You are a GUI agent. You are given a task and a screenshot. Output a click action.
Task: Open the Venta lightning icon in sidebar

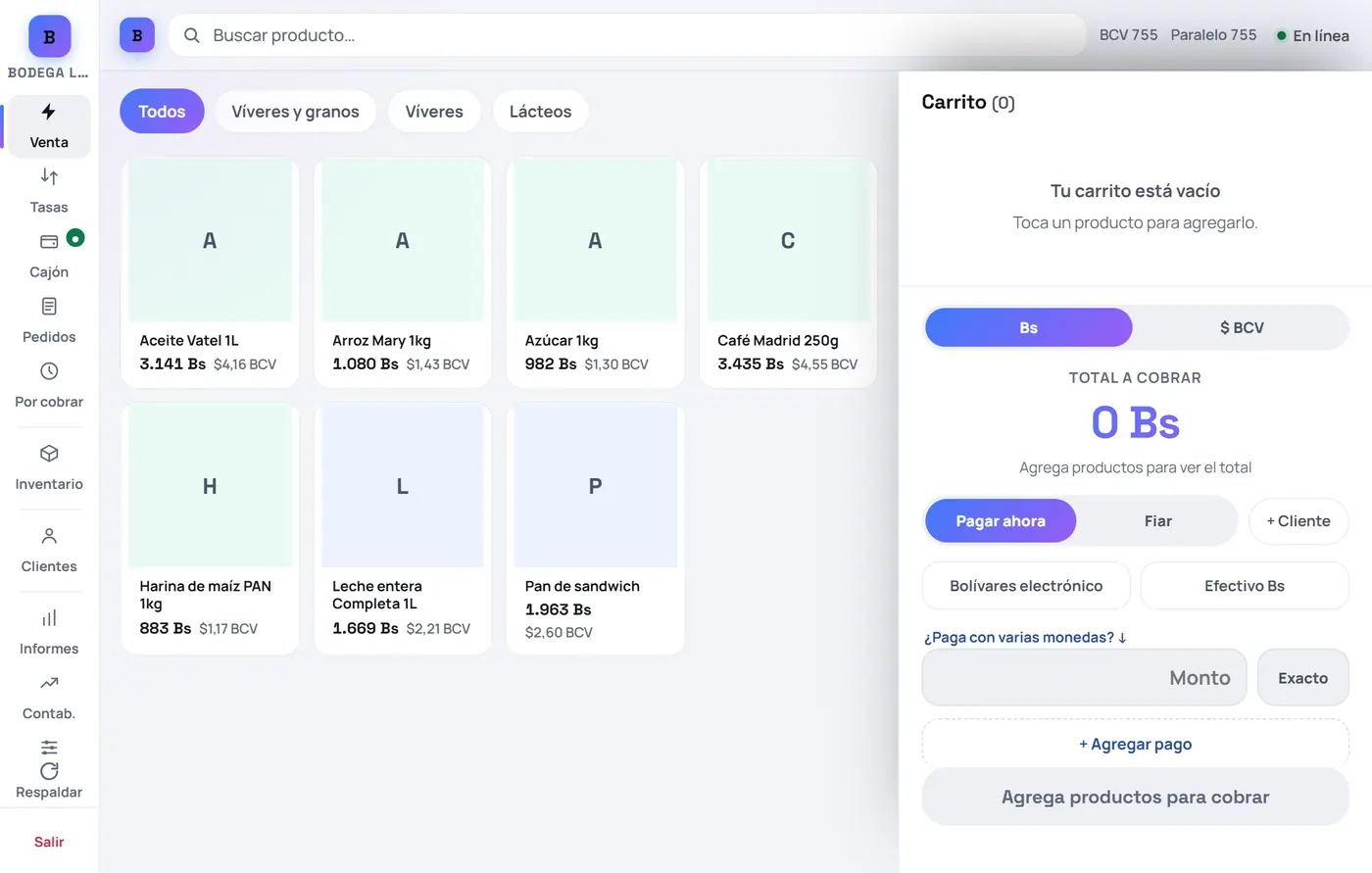tap(49, 112)
